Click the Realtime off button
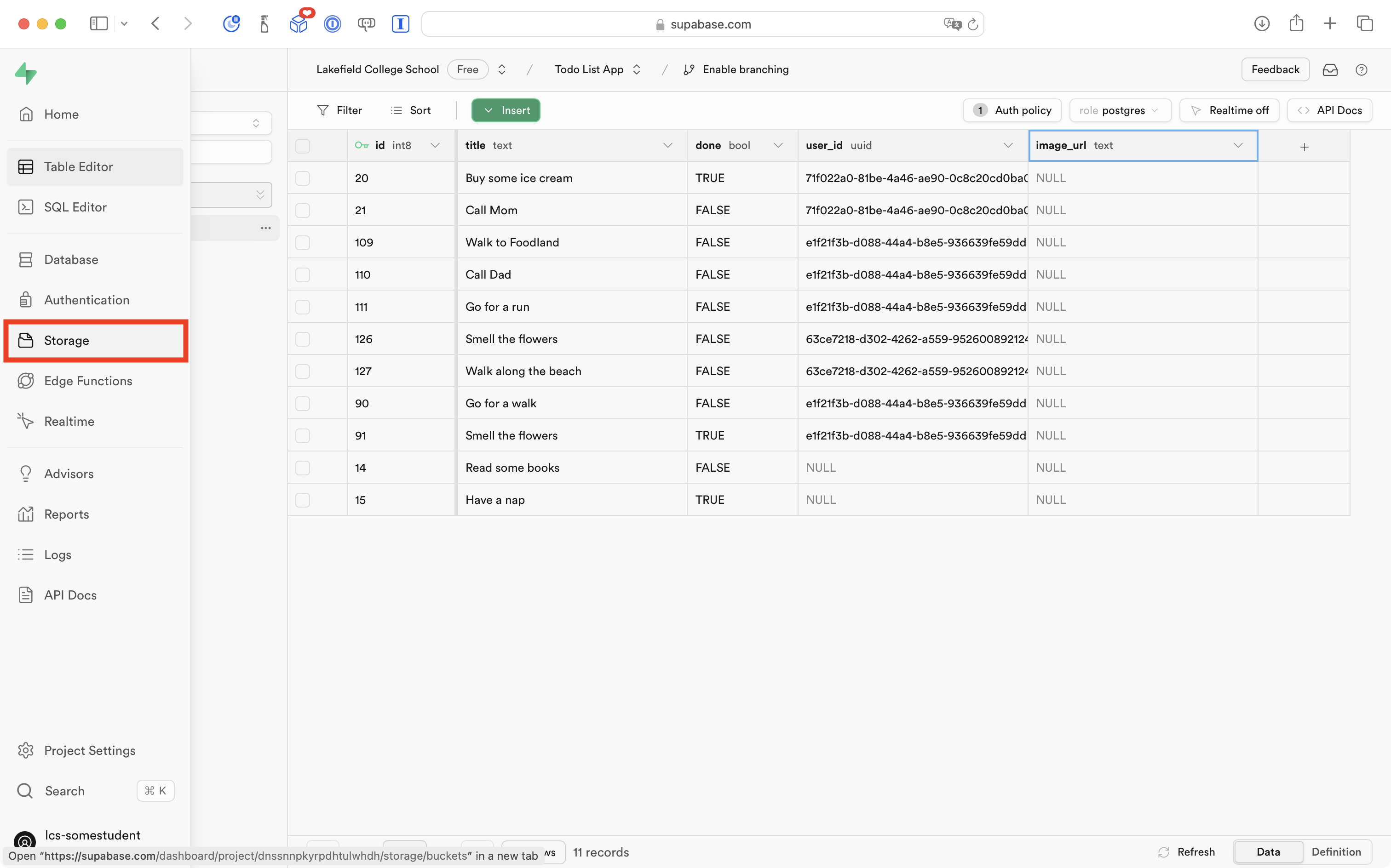This screenshot has height=868, width=1391. [1229, 110]
